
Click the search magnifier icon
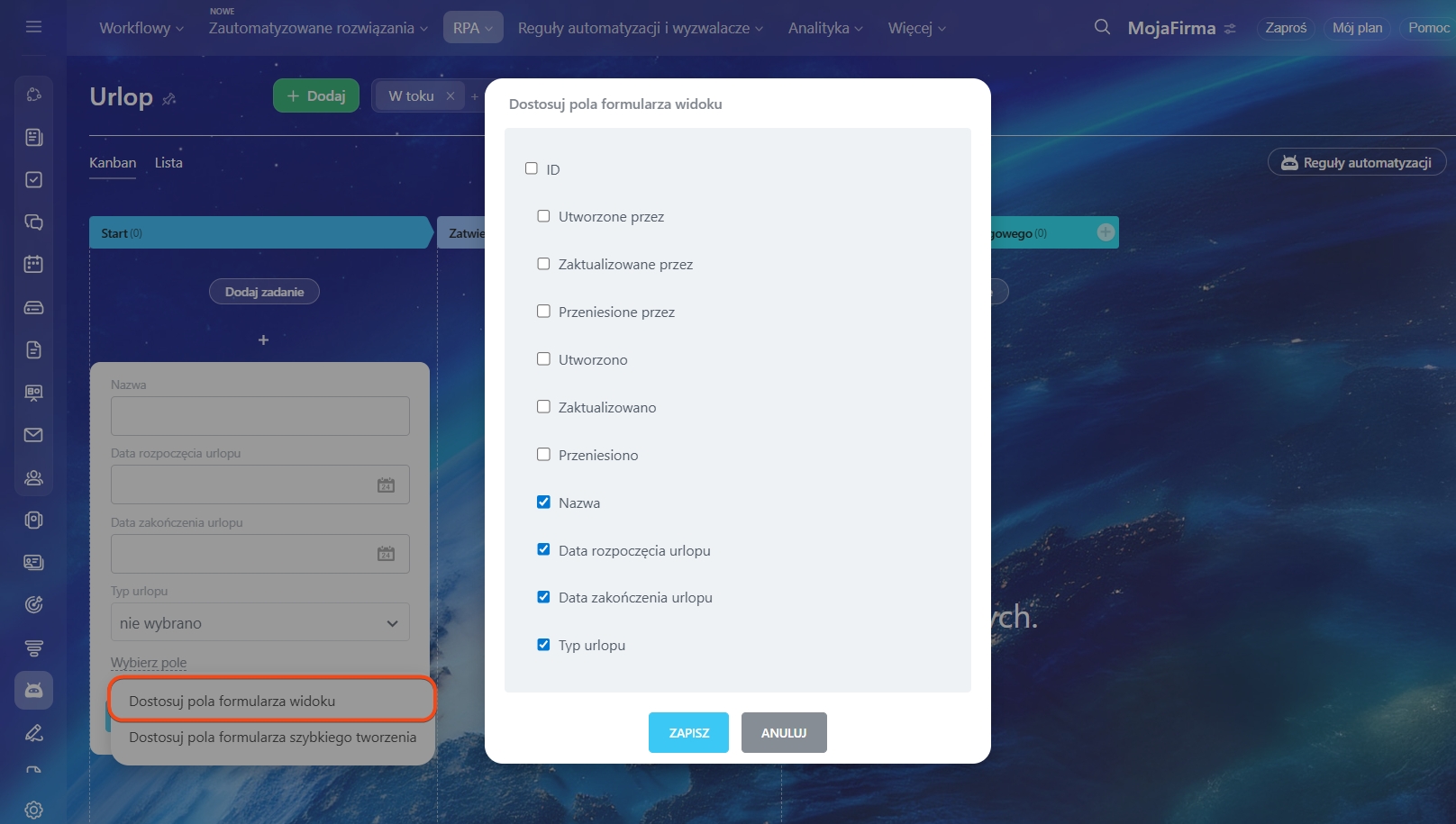click(x=1102, y=27)
